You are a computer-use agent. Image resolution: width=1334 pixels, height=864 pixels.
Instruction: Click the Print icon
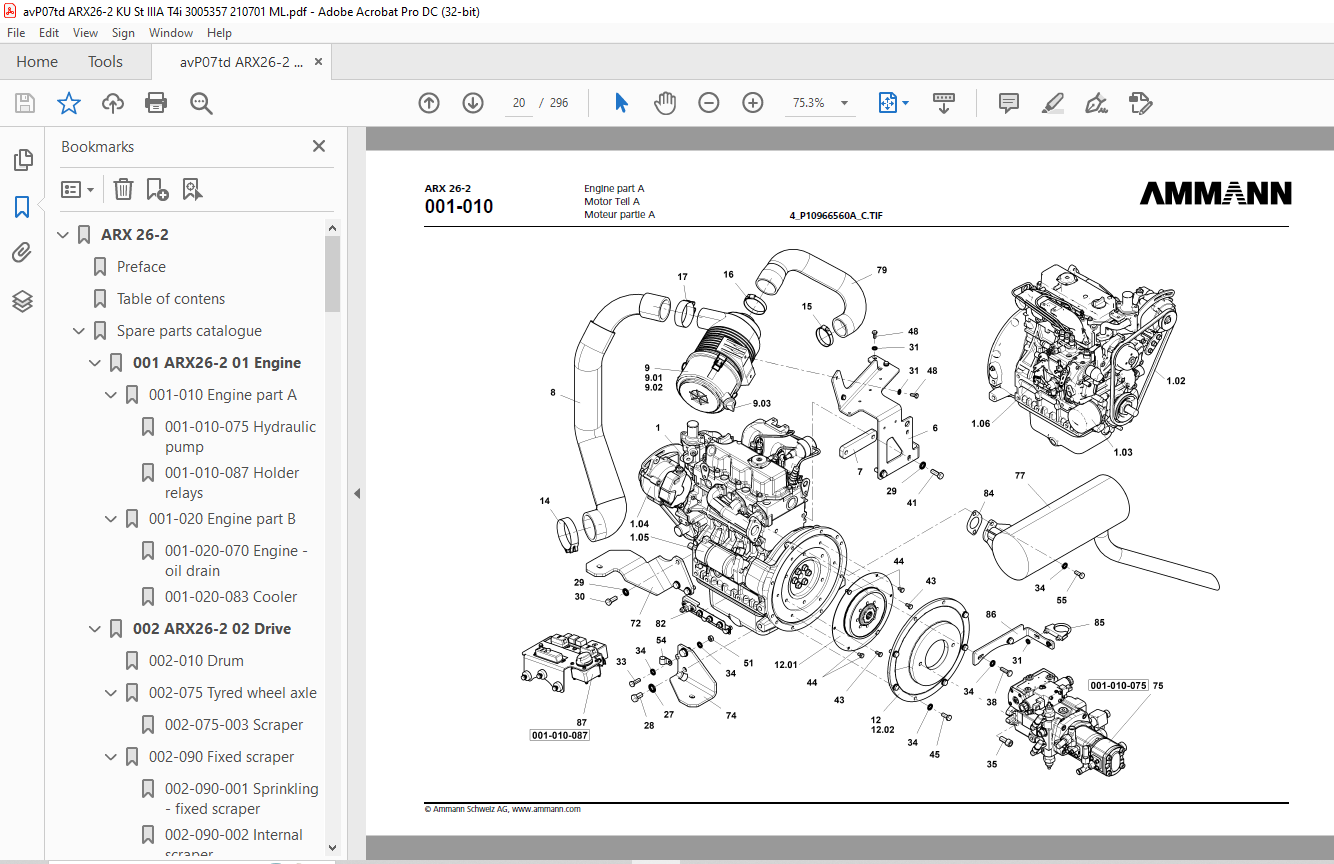point(156,103)
